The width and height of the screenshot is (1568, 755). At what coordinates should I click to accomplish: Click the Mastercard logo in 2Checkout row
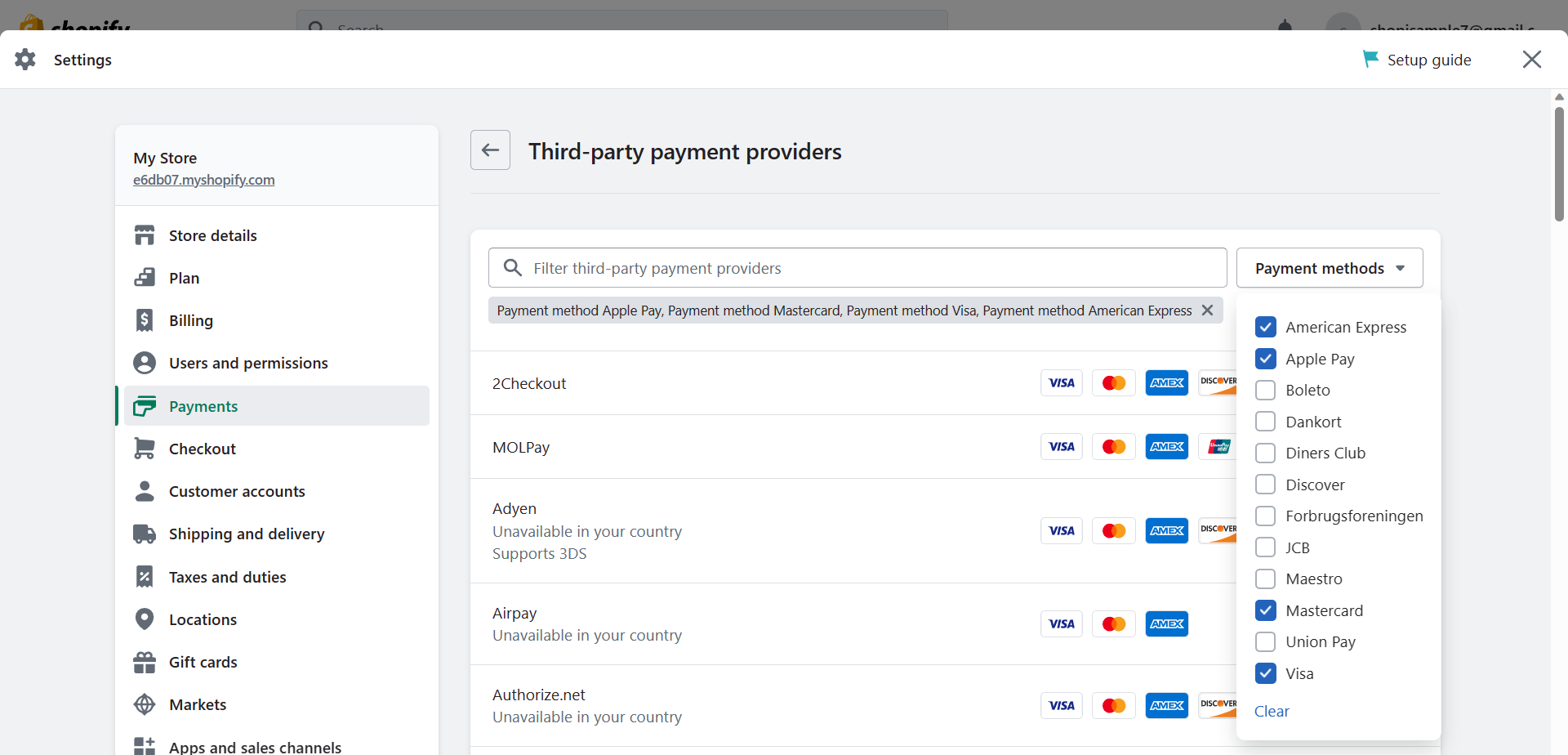point(1114,383)
